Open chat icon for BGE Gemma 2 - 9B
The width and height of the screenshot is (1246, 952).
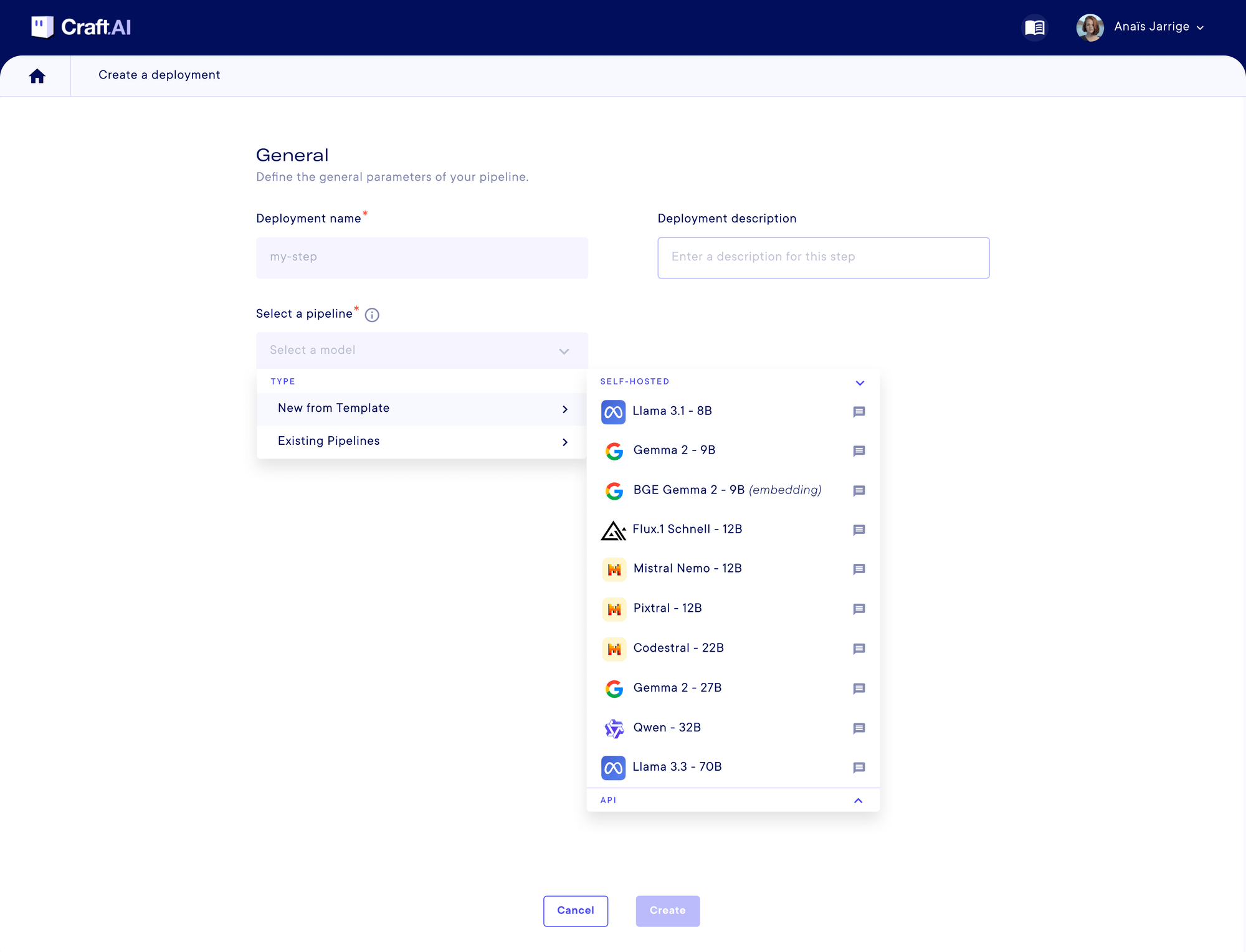pyautogui.click(x=859, y=491)
